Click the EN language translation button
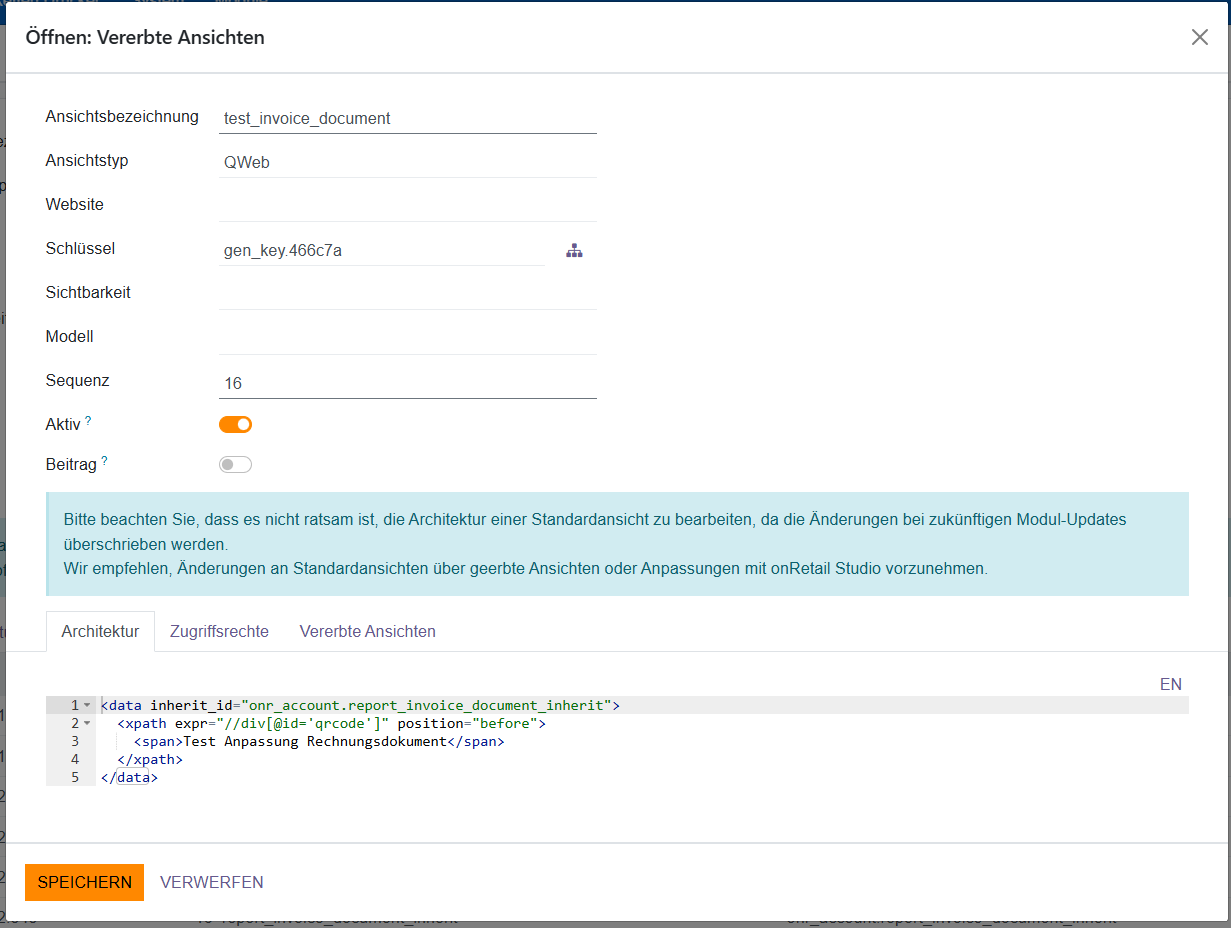The width and height of the screenshot is (1231, 928). pyautogui.click(x=1170, y=684)
